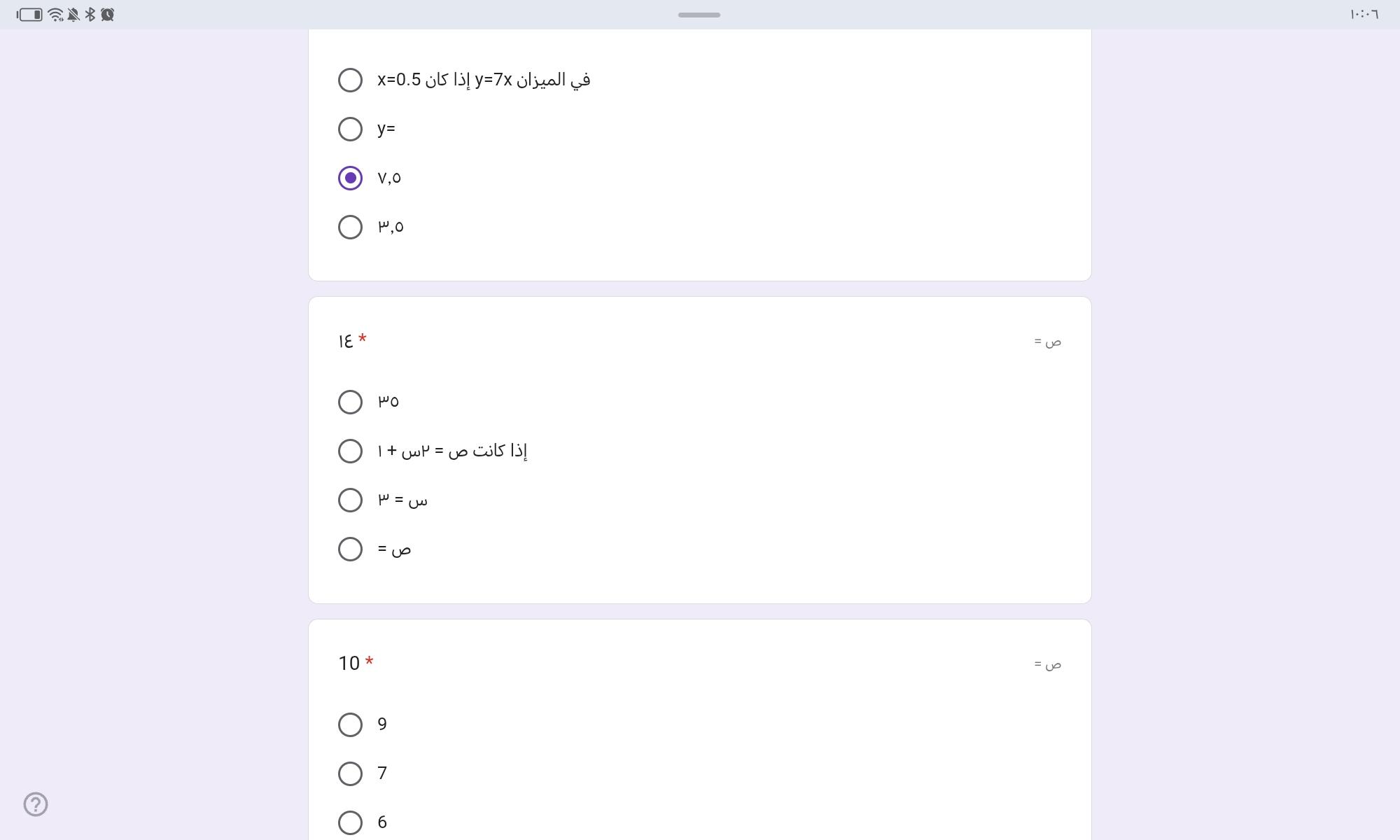1400x840 pixels.
Task: Select the already-checked ٧,٥ radio option
Action: click(x=350, y=178)
